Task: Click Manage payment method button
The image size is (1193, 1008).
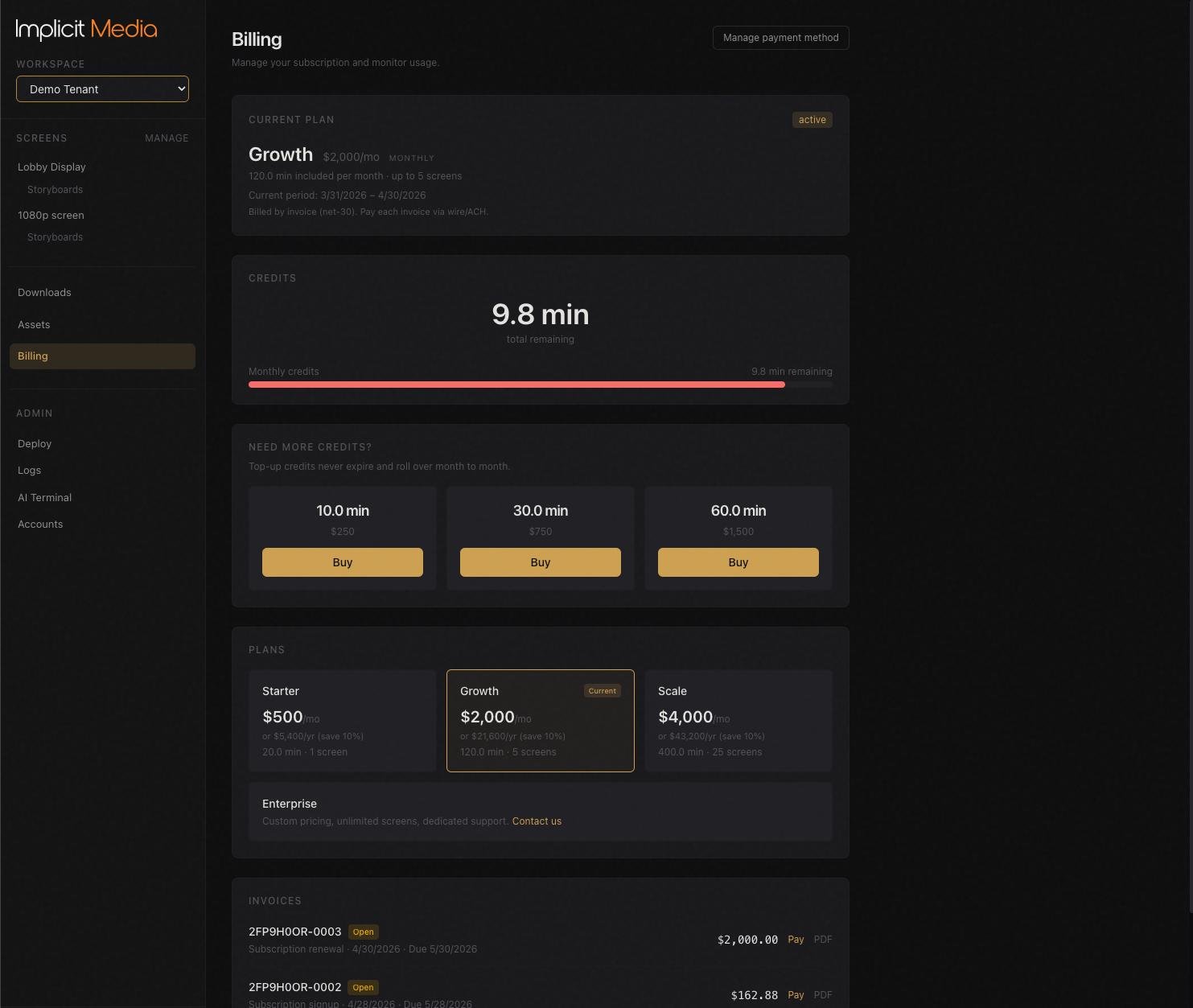Action: 780,38
